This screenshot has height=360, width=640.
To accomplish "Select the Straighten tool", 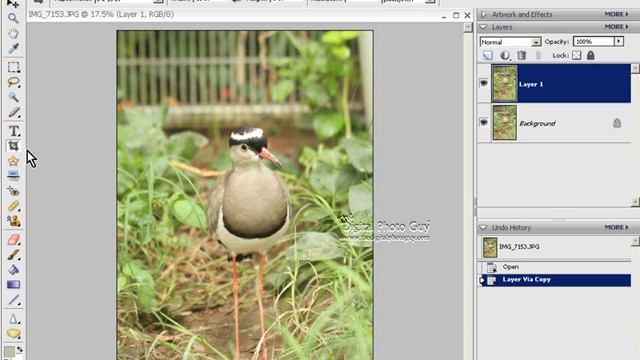I will pyautogui.click(x=13, y=175).
